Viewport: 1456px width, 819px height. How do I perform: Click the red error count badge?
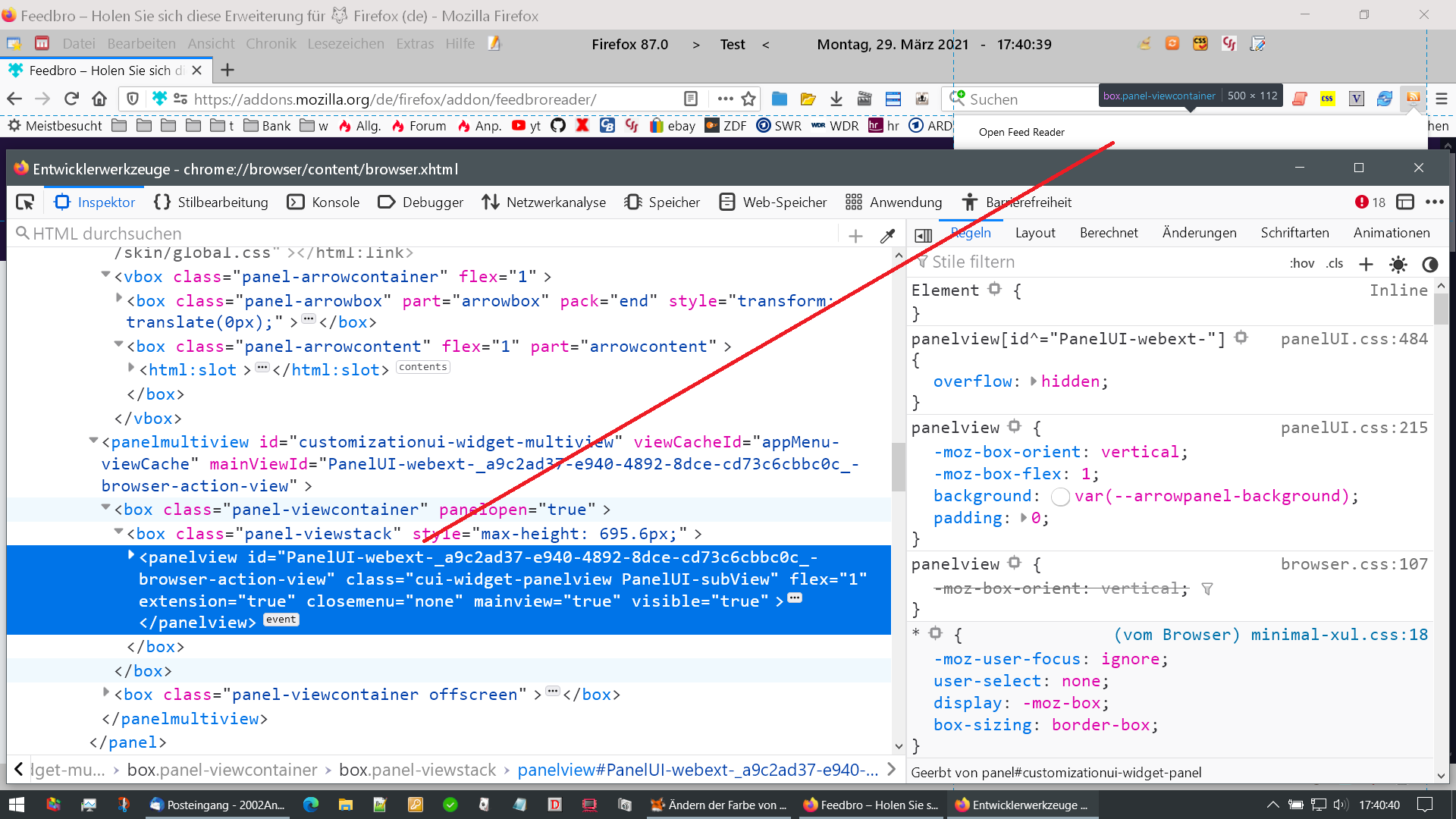[x=1370, y=202]
